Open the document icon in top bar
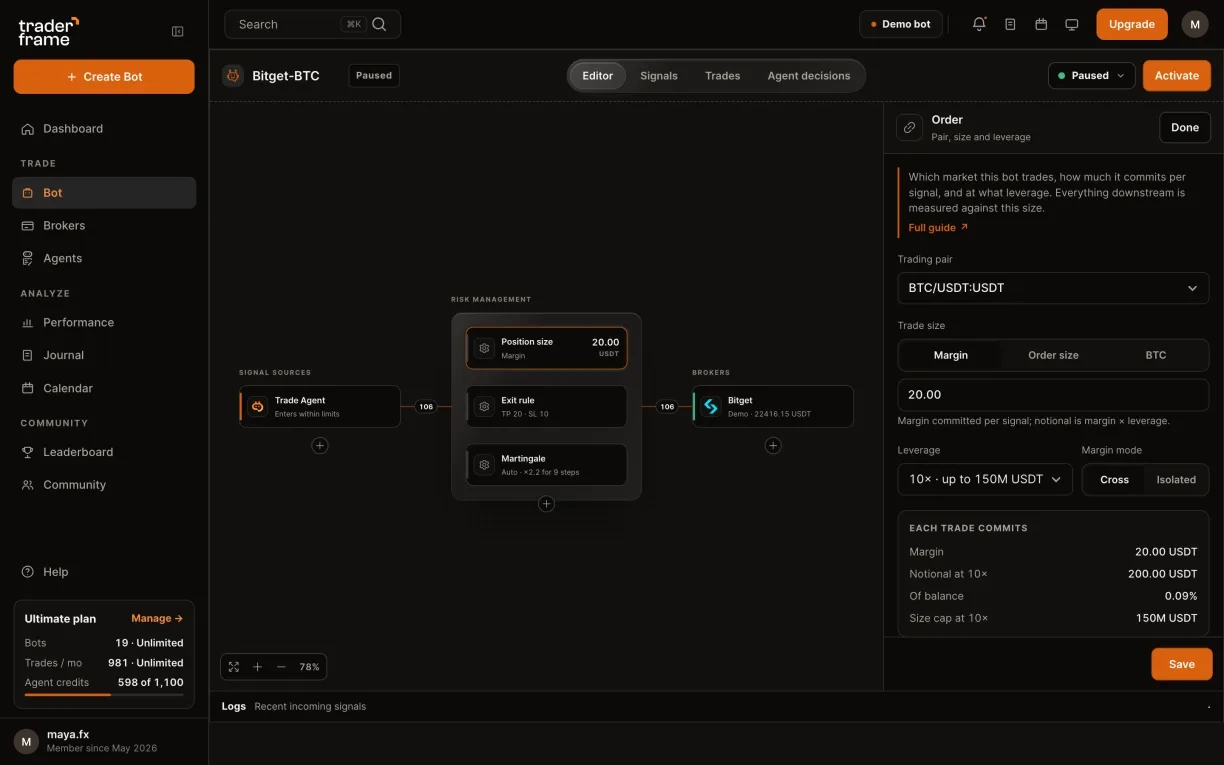The width and height of the screenshot is (1224, 765). pyautogui.click(x=1010, y=24)
